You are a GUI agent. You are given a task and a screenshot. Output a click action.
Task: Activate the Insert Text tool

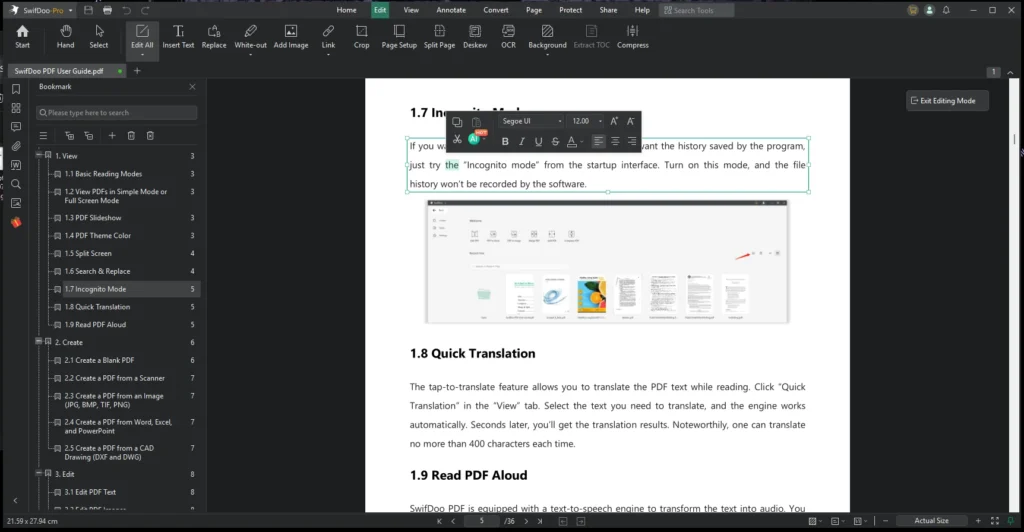tap(178, 37)
